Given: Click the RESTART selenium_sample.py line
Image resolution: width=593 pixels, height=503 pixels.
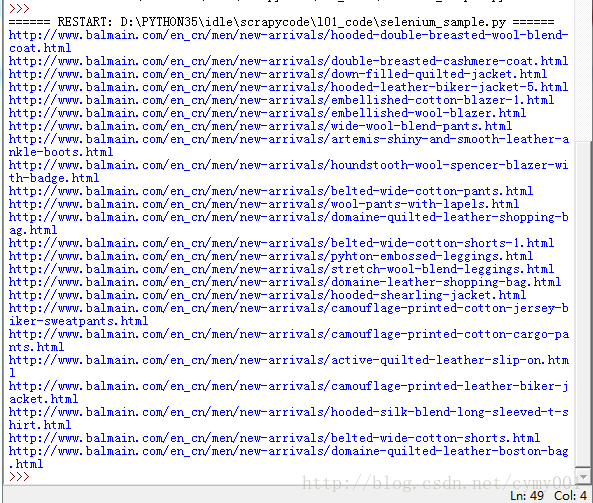Looking at the screenshot, I should click(x=281, y=22).
